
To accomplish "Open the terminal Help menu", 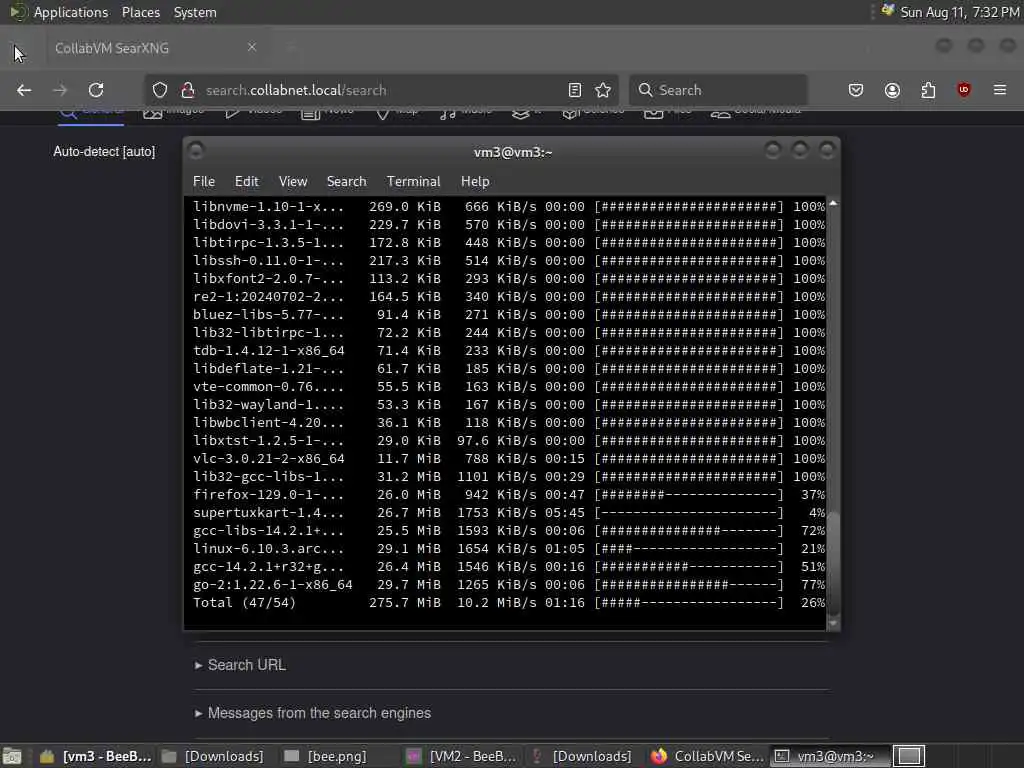I will (x=475, y=182).
